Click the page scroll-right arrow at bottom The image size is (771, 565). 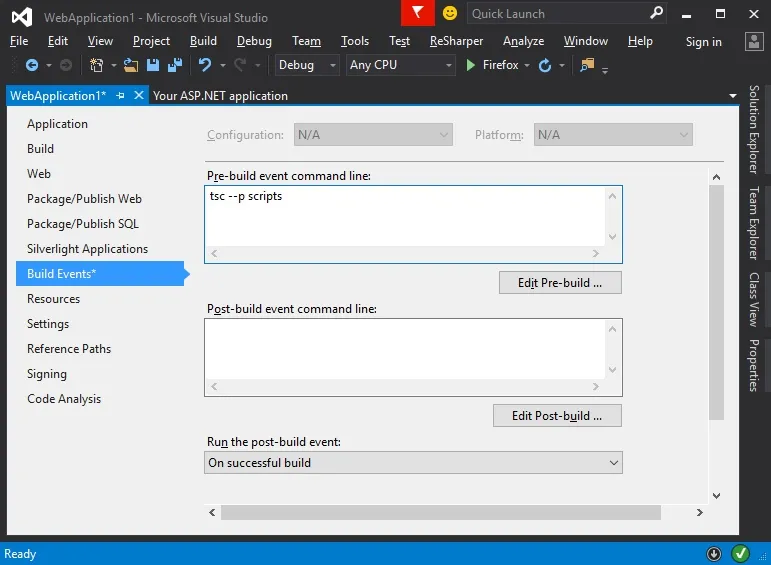pos(699,512)
